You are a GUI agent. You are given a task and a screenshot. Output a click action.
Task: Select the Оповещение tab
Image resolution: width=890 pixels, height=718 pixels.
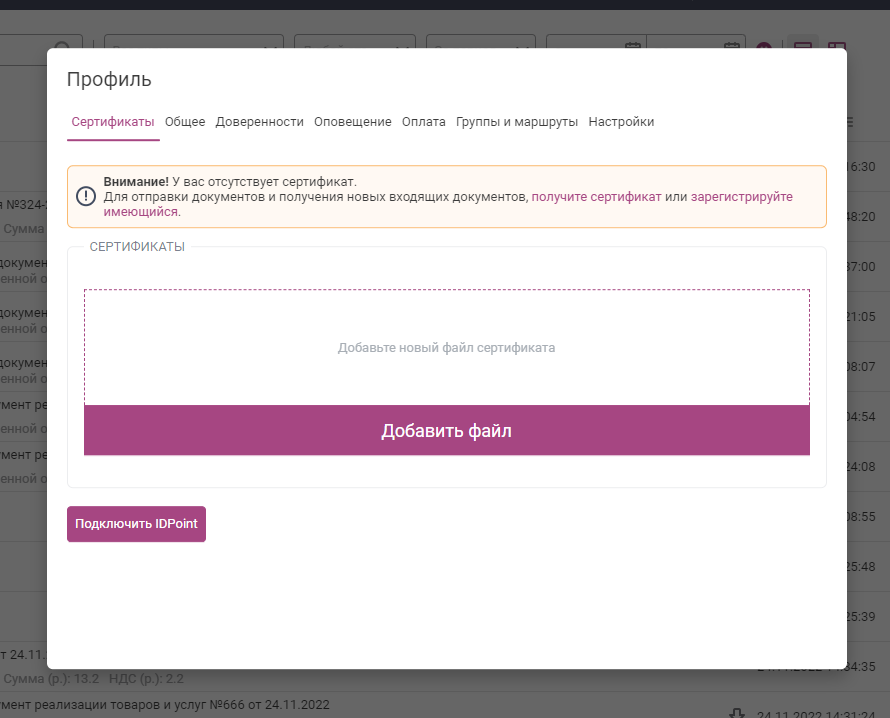point(352,122)
